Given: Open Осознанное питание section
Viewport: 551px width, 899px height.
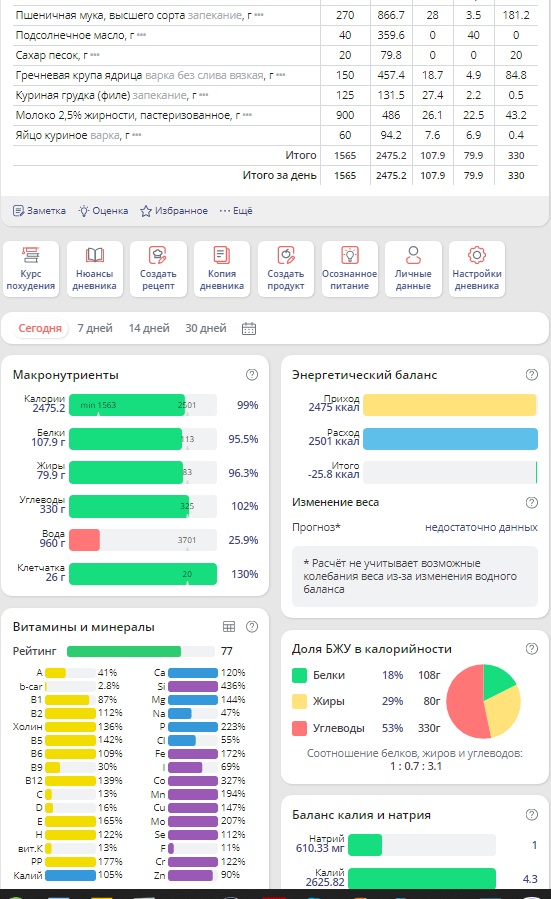Looking at the screenshot, I should point(349,269).
